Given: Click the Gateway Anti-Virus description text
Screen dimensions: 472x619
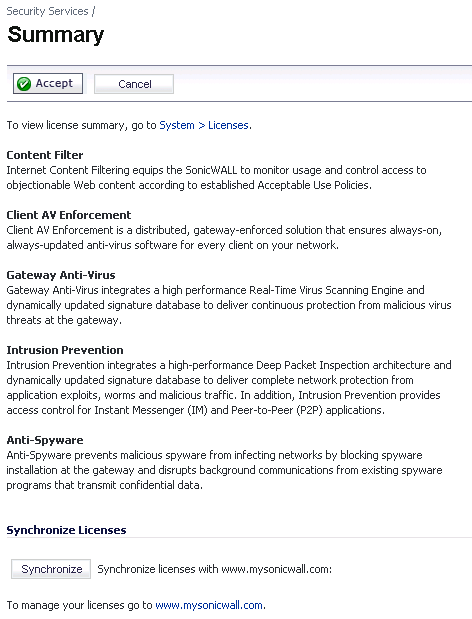Looking at the screenshot, I should (229, 305).
